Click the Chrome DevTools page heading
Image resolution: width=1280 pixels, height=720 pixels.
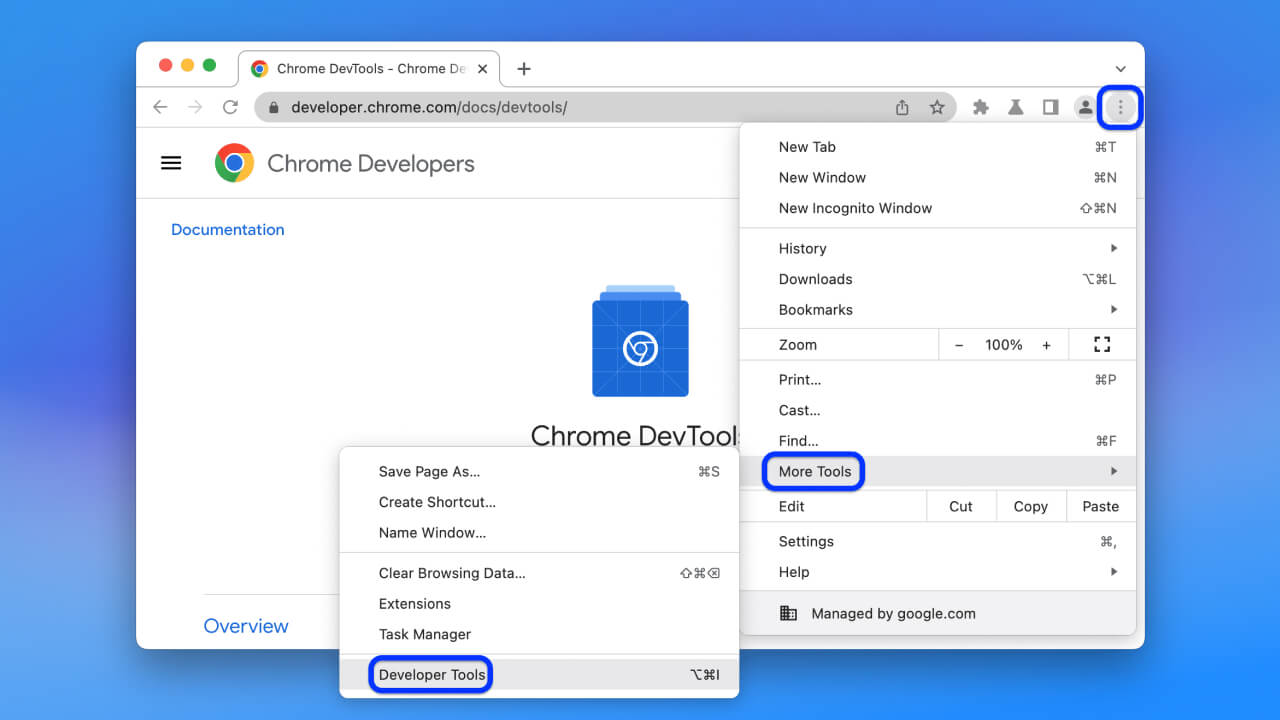[634, 436]
